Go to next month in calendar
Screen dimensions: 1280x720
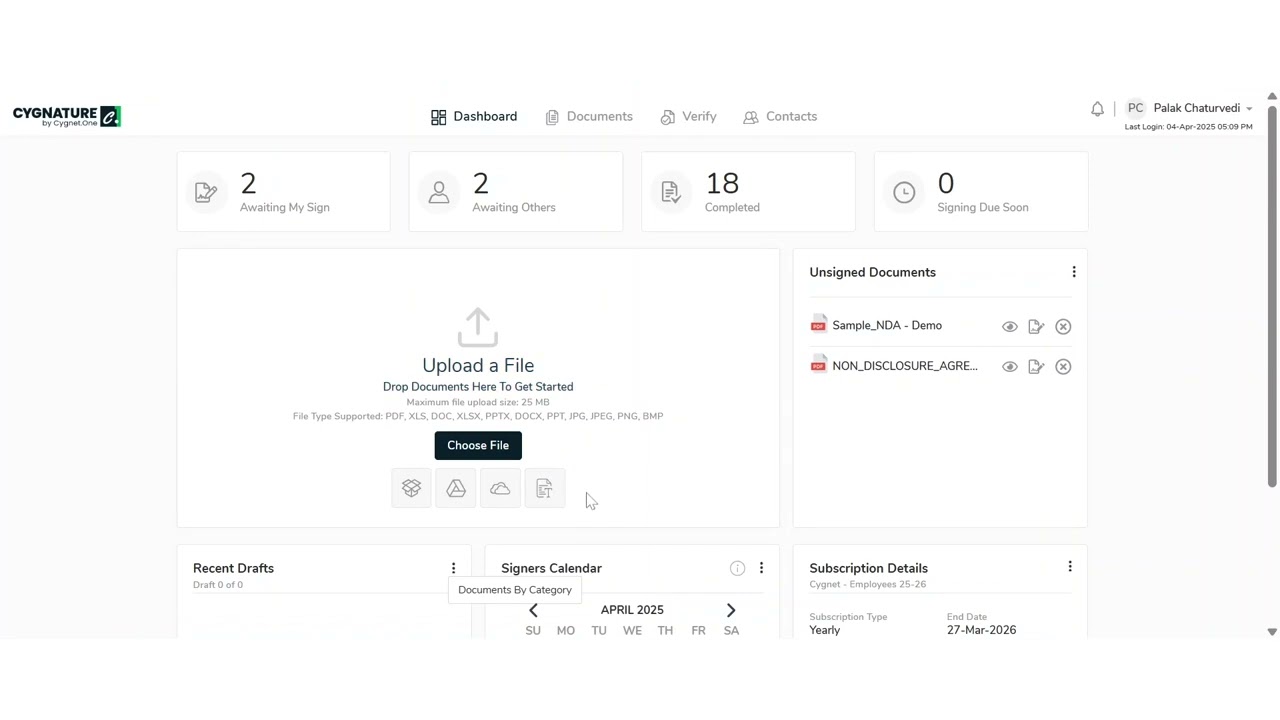[x=731, y=610]
